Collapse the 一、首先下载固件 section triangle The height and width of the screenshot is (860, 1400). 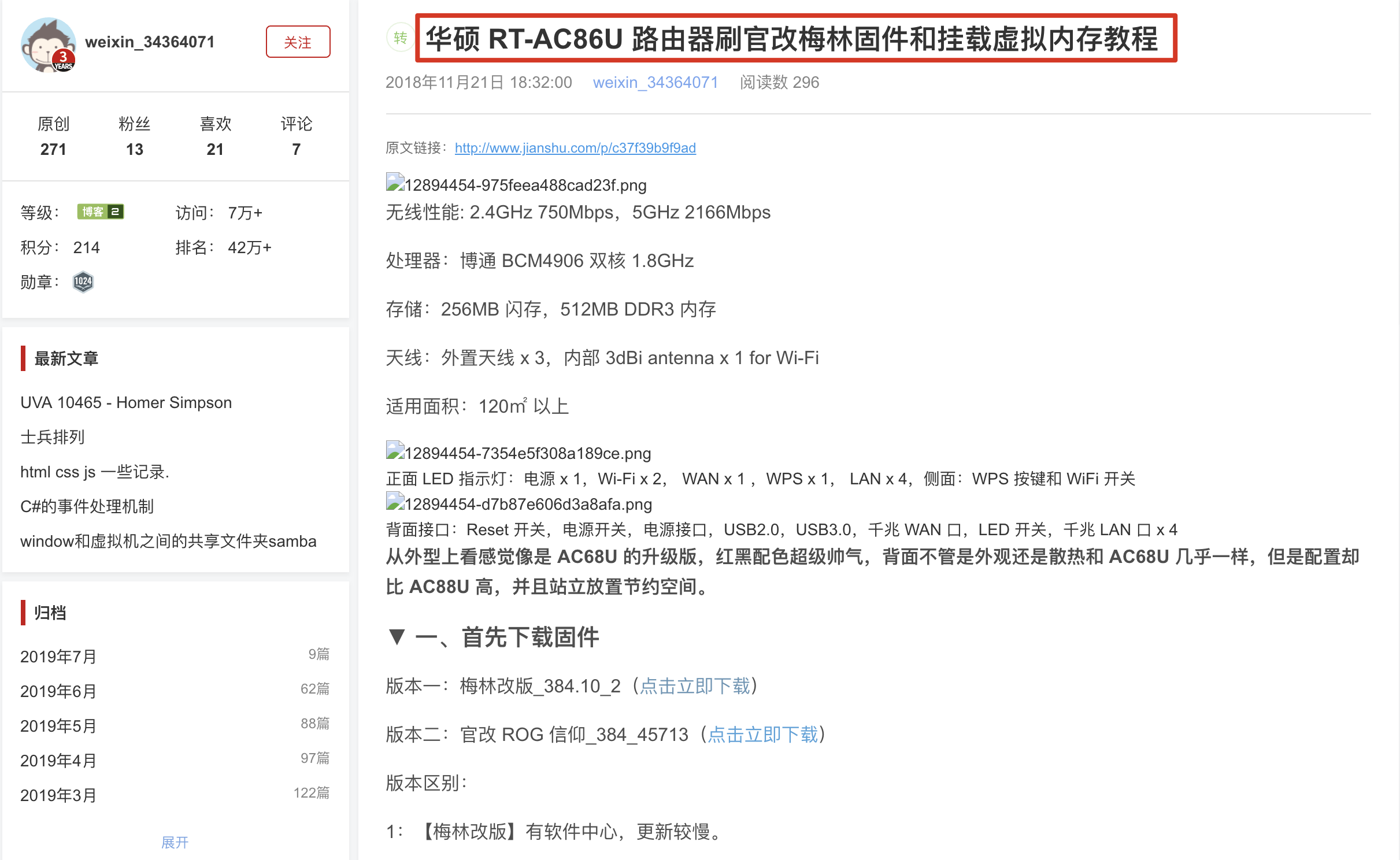[x=397, y=637]
